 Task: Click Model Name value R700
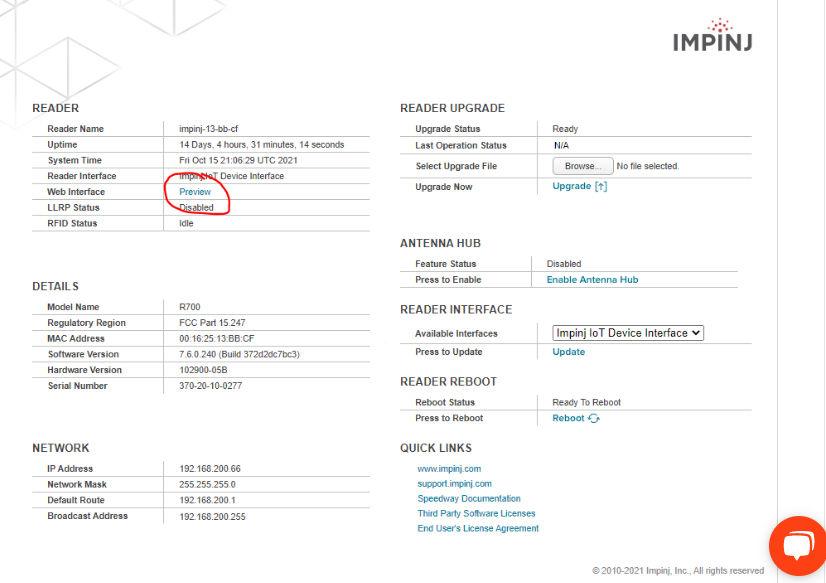[x=190, y=307]
